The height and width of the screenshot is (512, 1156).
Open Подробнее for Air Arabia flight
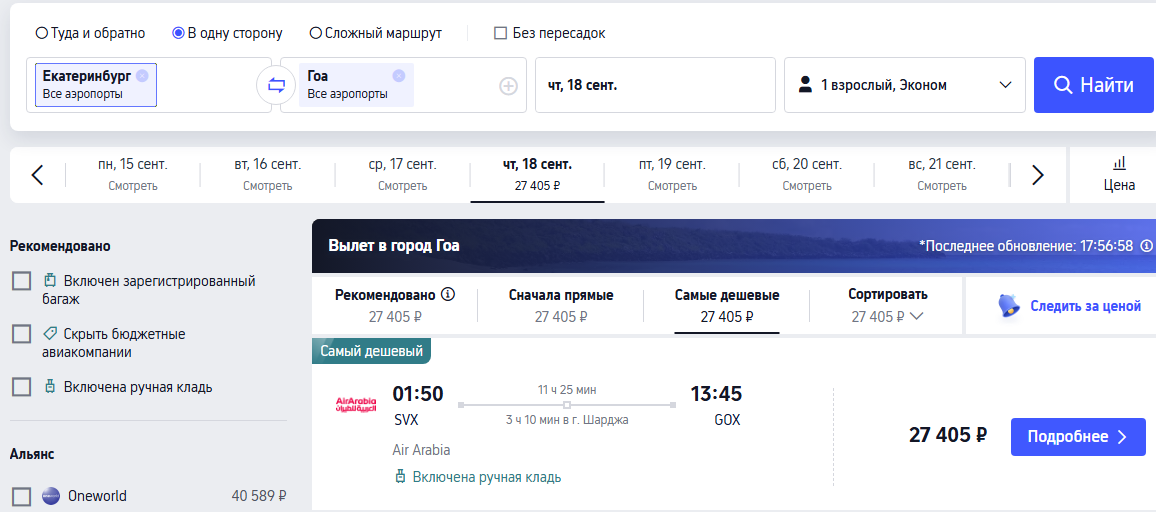pos(1078,437)
